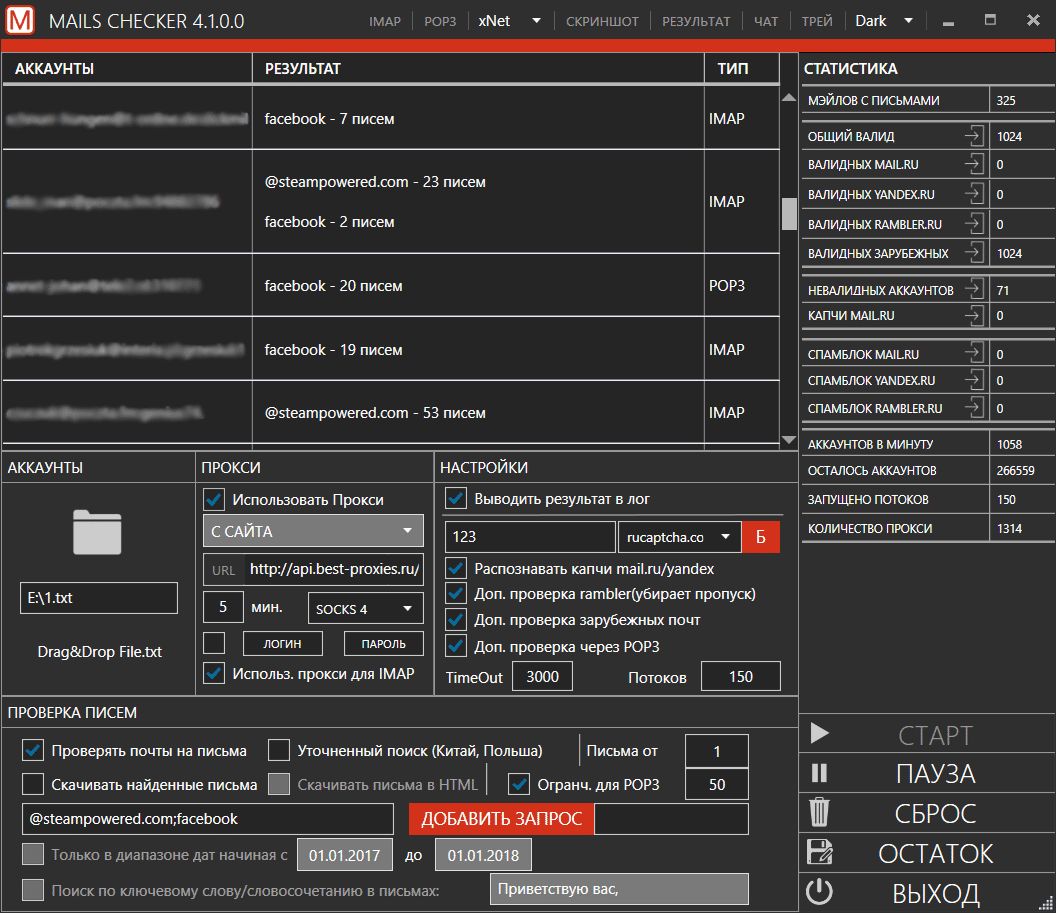Click the ОСТАТОК save icon
Image resolution: width=1056 pixels, height=913 pixels.
tap(819, 852)
